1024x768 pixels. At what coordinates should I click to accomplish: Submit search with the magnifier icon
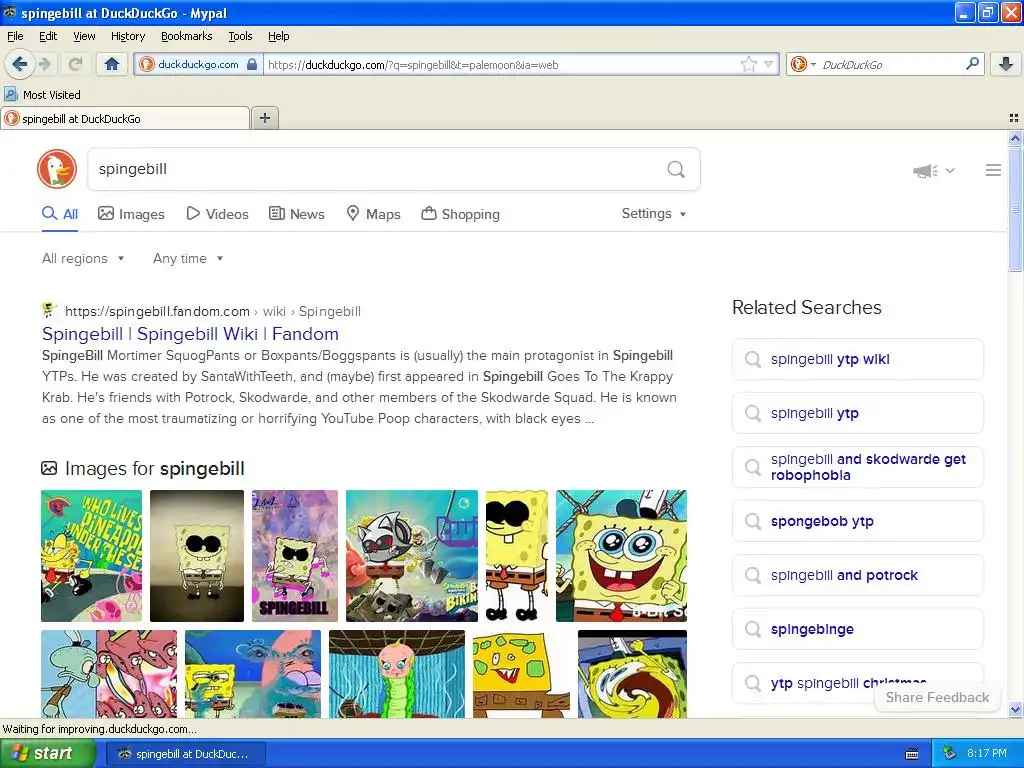[x=676, y=170]
